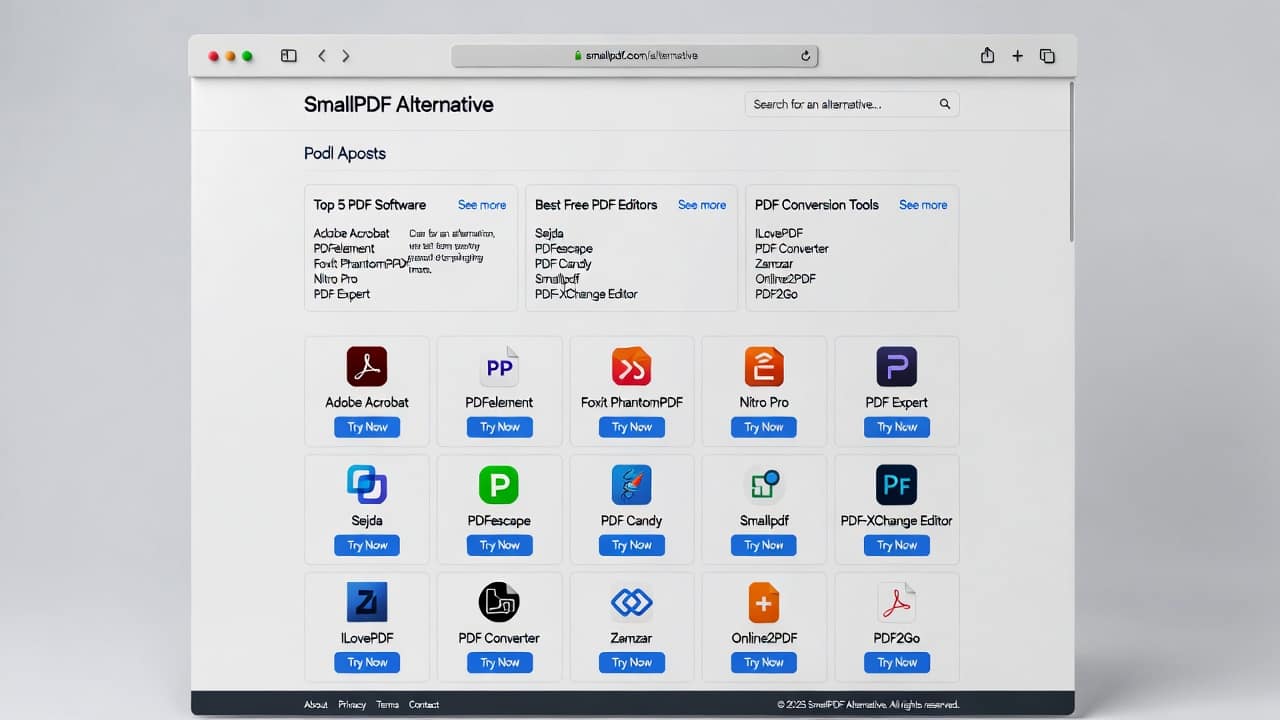The width and height of the screenshot is (1280, 720).
Task: Click the PDF Candy app icon
Action: coord(632,485)
